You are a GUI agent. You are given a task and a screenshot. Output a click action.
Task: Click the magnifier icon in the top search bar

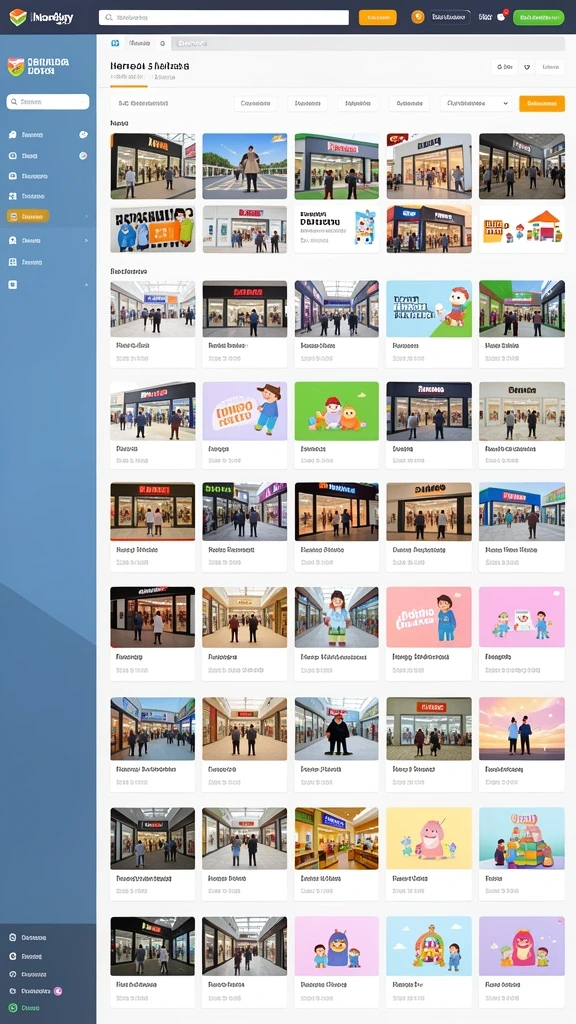[x=109, y=18]
